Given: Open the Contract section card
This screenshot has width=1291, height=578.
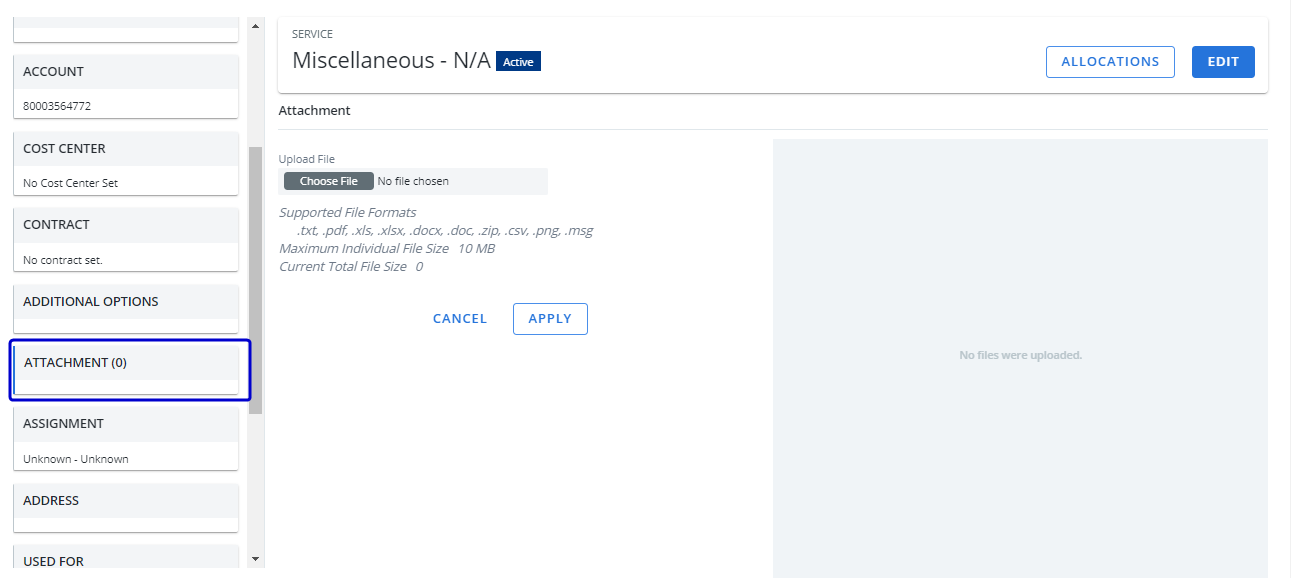Looking at the screenshot, I should [125, 225].
